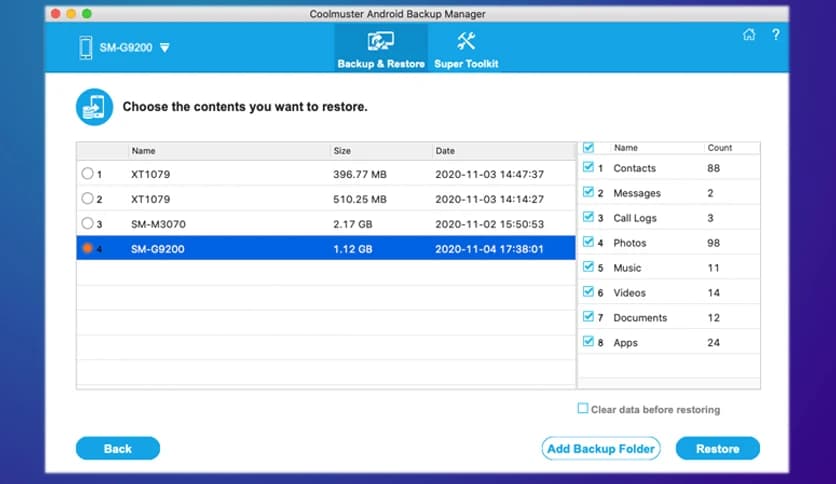Click the SM-G9200 name in backup list
The width and height of the screenshot is (836, 484).
157,249
